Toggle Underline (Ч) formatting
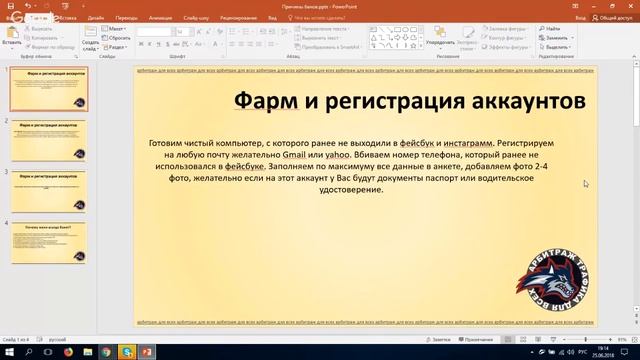640x360 pixels. (x=158, y=44)
